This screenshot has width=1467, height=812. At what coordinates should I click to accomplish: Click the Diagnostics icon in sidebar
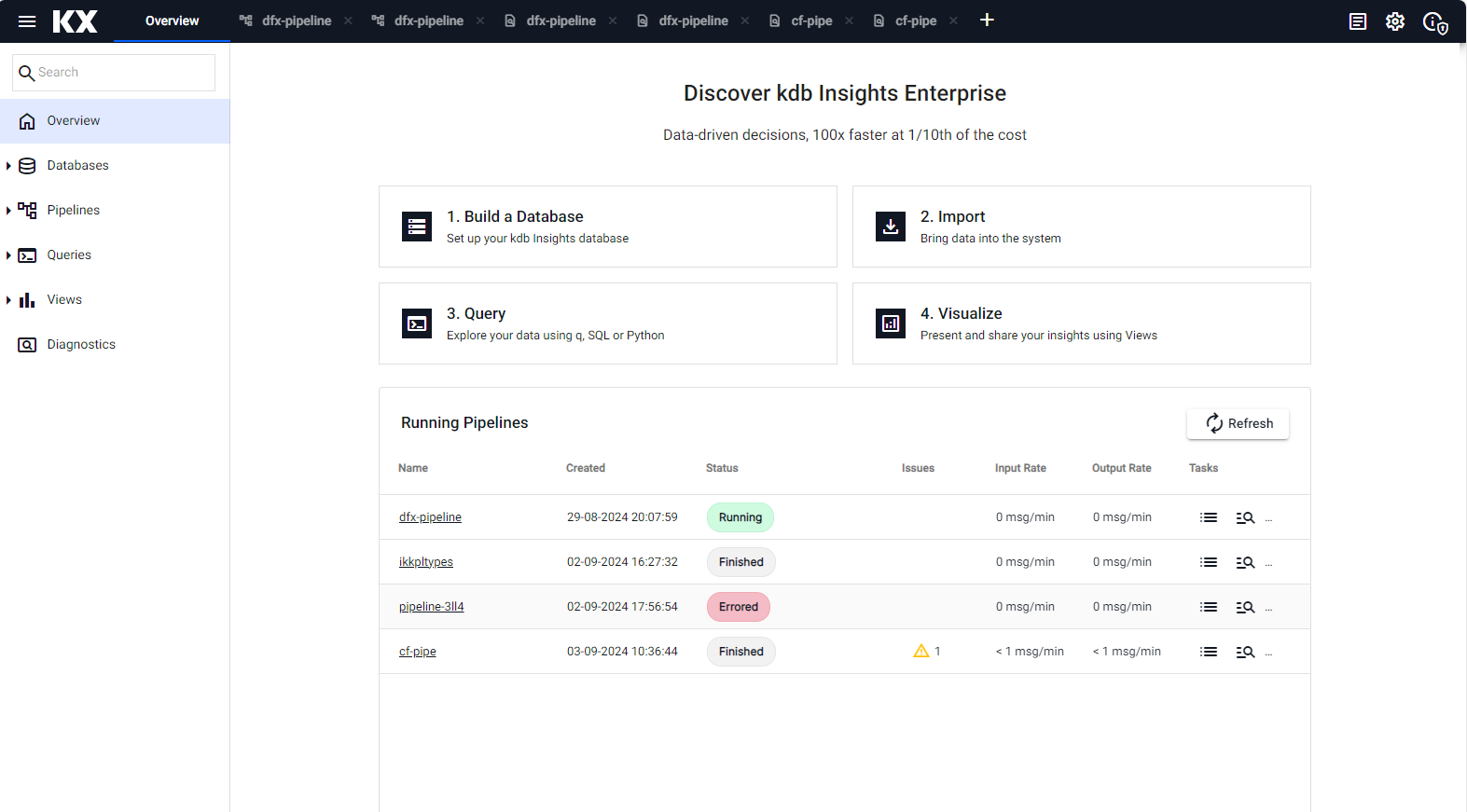tap(27, 345)
